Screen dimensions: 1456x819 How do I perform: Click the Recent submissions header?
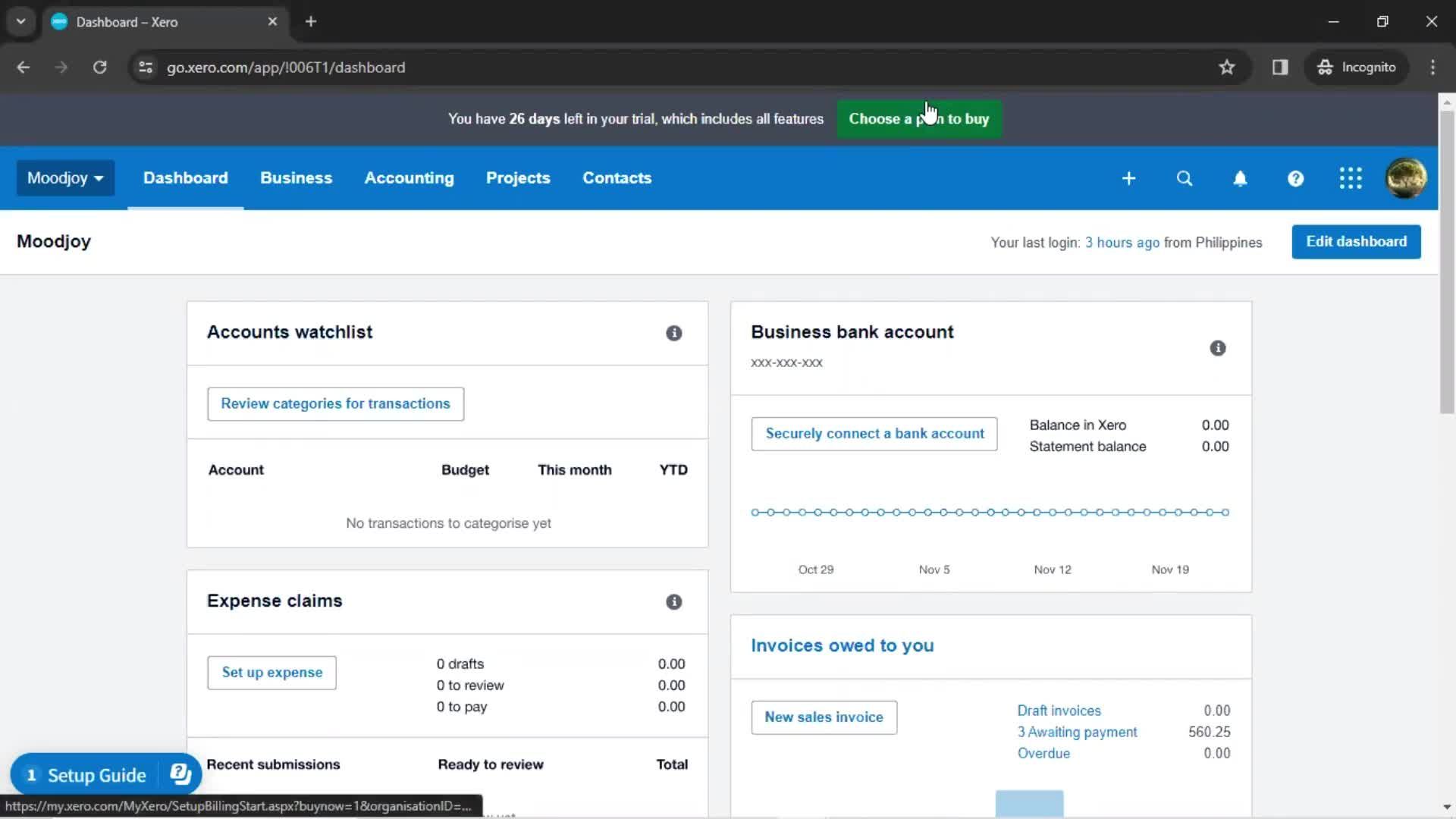(273, 764)
